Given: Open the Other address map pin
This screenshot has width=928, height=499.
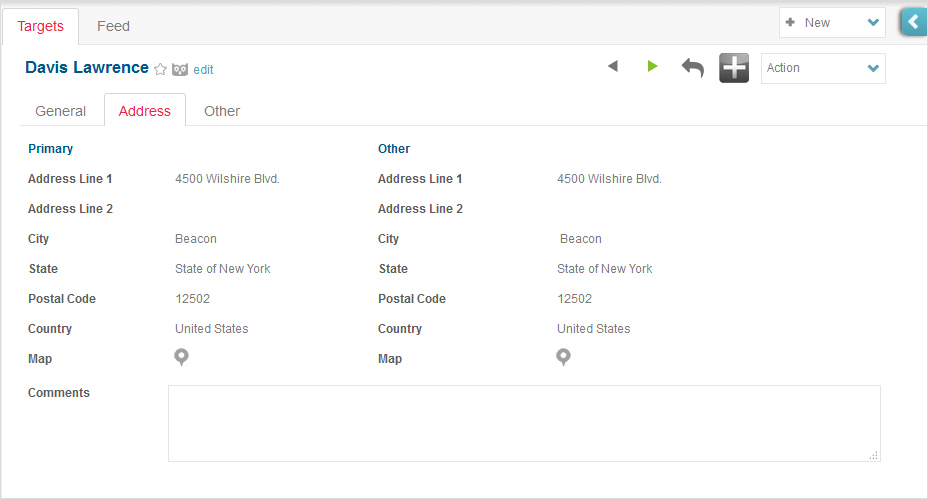Looking at the screenshot, I should [x=563, y=357].
